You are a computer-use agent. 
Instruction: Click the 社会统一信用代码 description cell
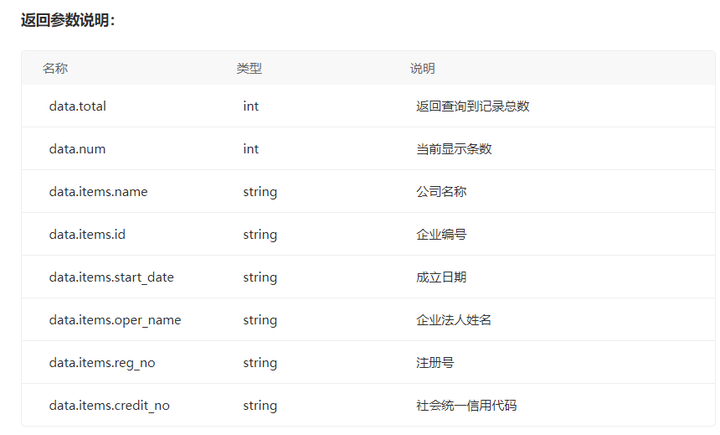coord(466,406)
